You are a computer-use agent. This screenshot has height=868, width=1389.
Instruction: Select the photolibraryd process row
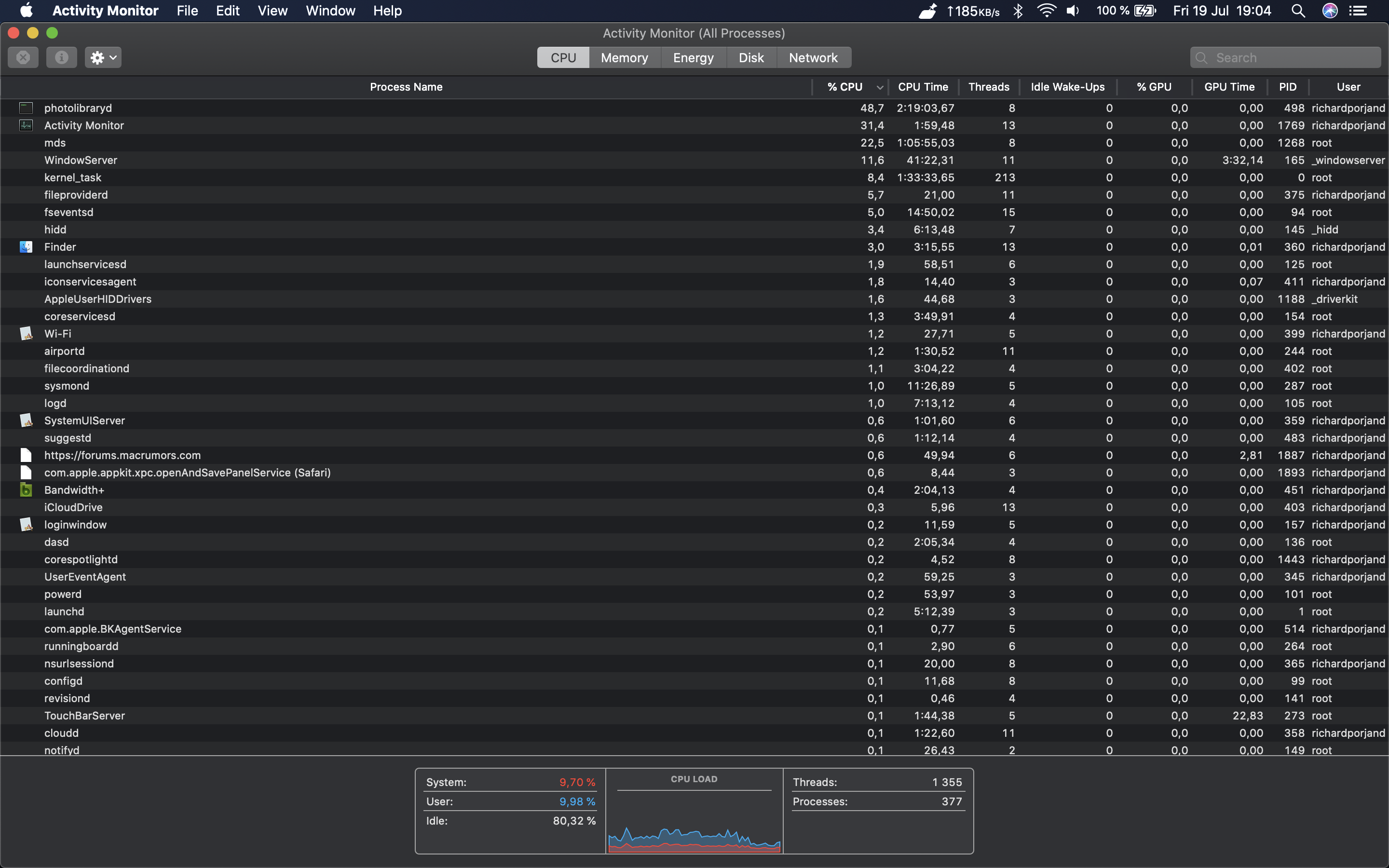pyautogui.click(x=402, y=108)
